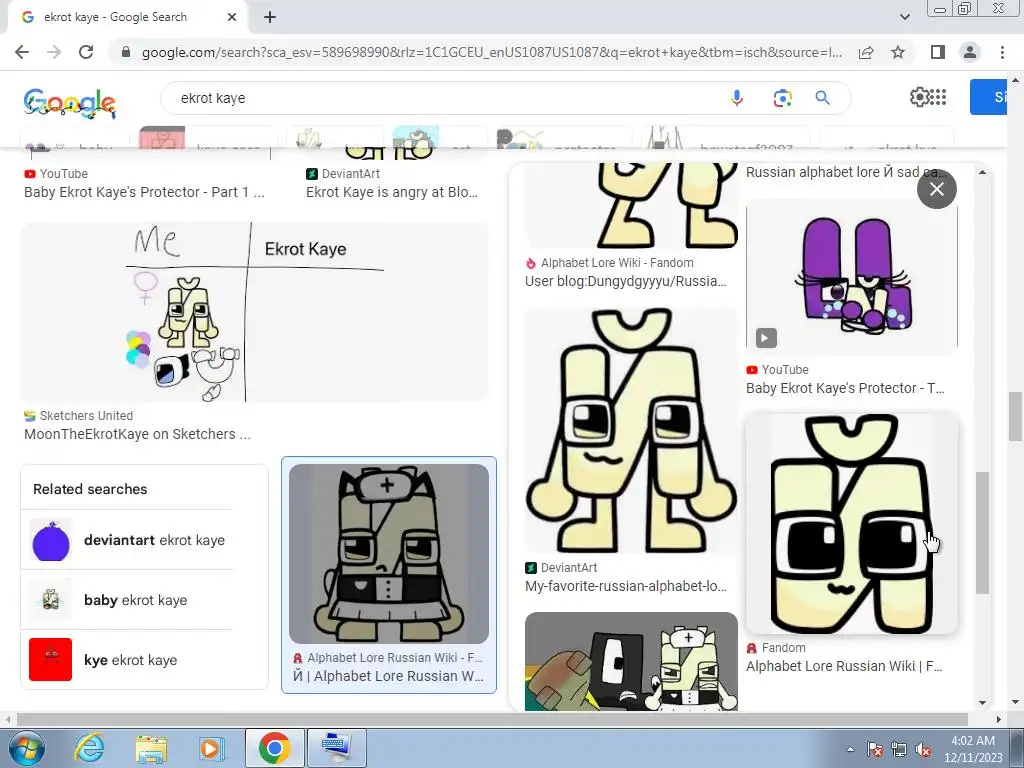The image size is (1024, 768).
Task: Go back to the previous page
Action: (x=22, y=52)
